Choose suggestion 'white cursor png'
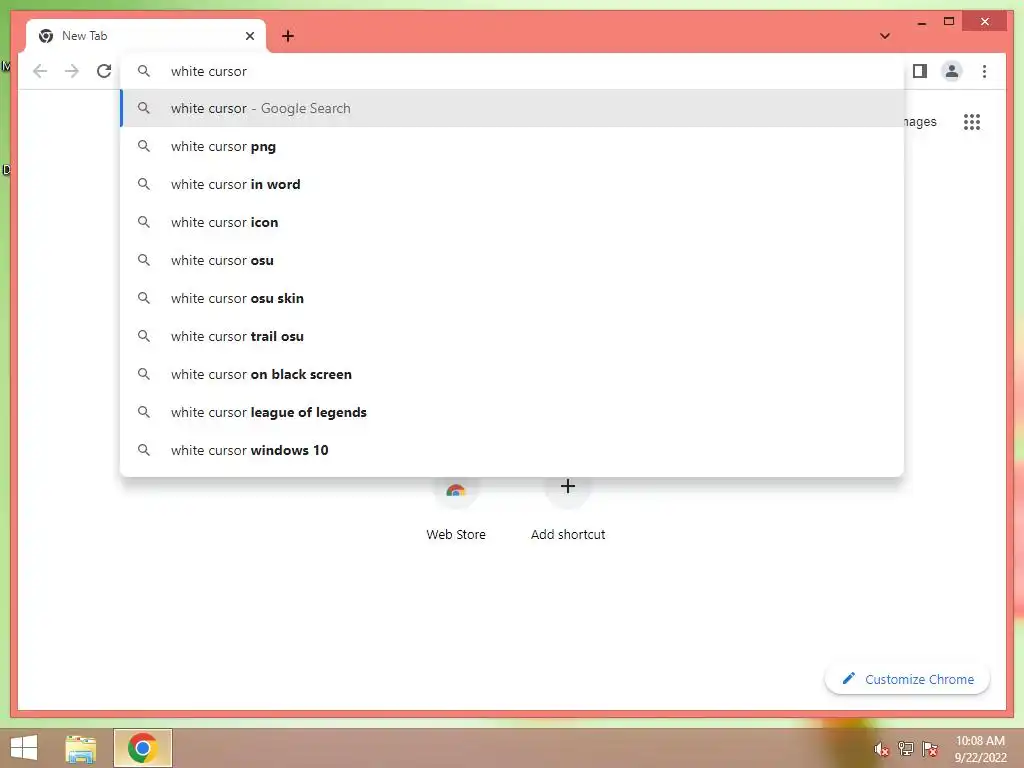1024x768 pixels. 512,146
